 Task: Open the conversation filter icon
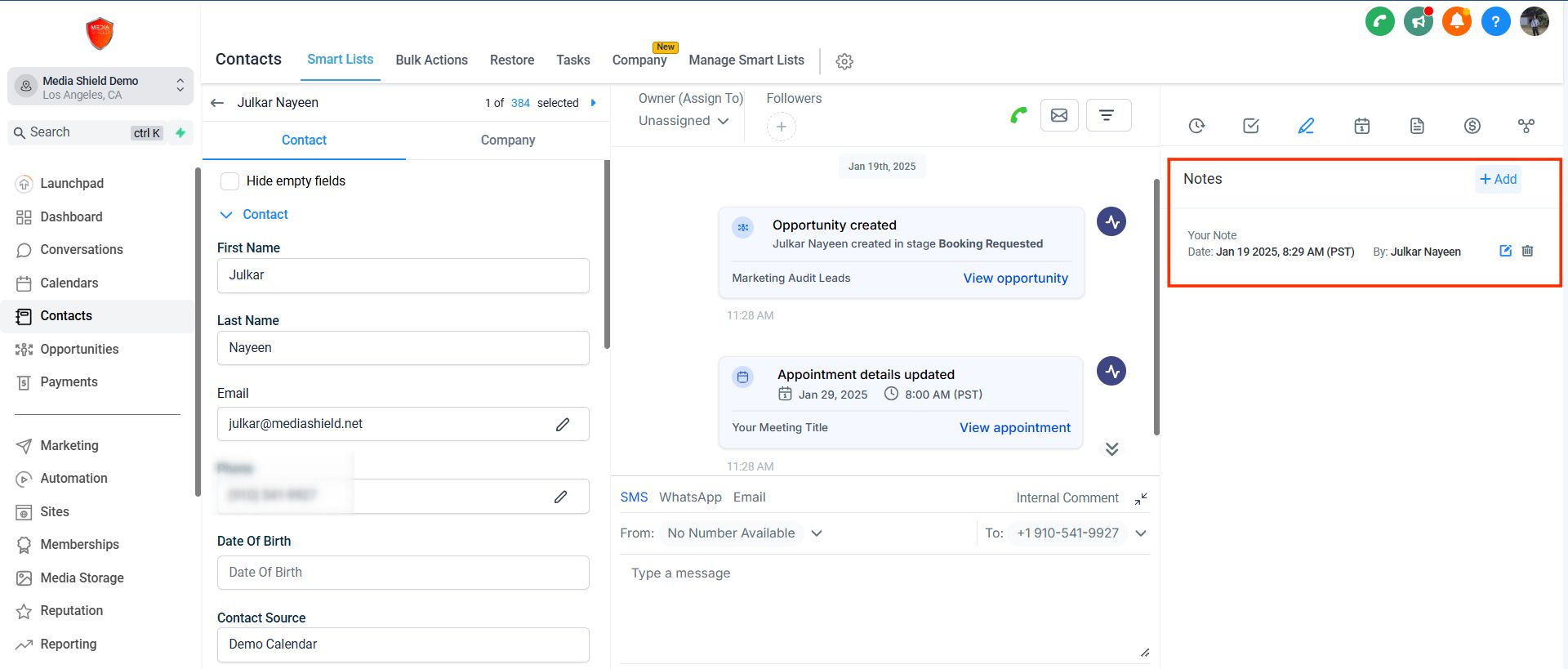[1107, 115]
